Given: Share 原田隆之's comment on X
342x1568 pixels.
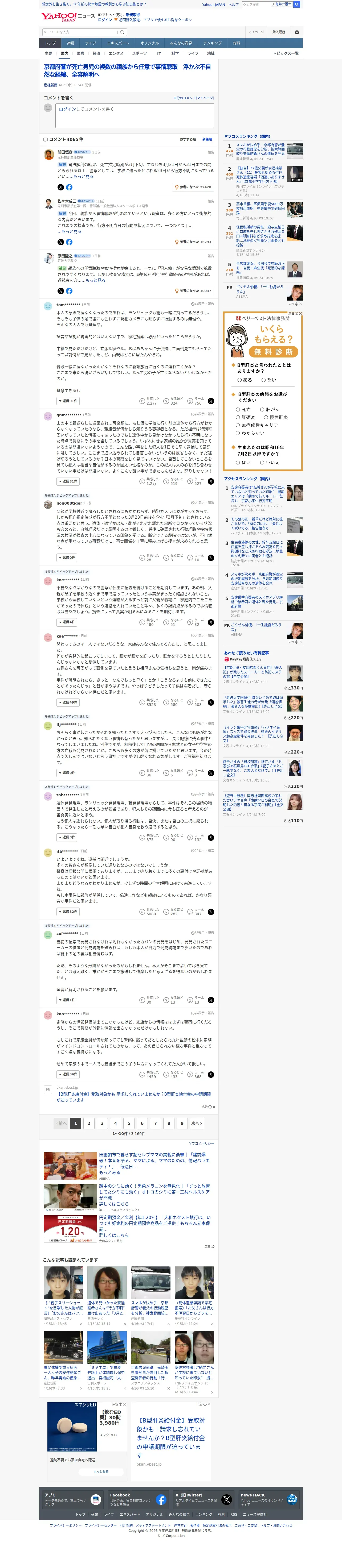Looking at the screenshot, I should tap(60, 290).
